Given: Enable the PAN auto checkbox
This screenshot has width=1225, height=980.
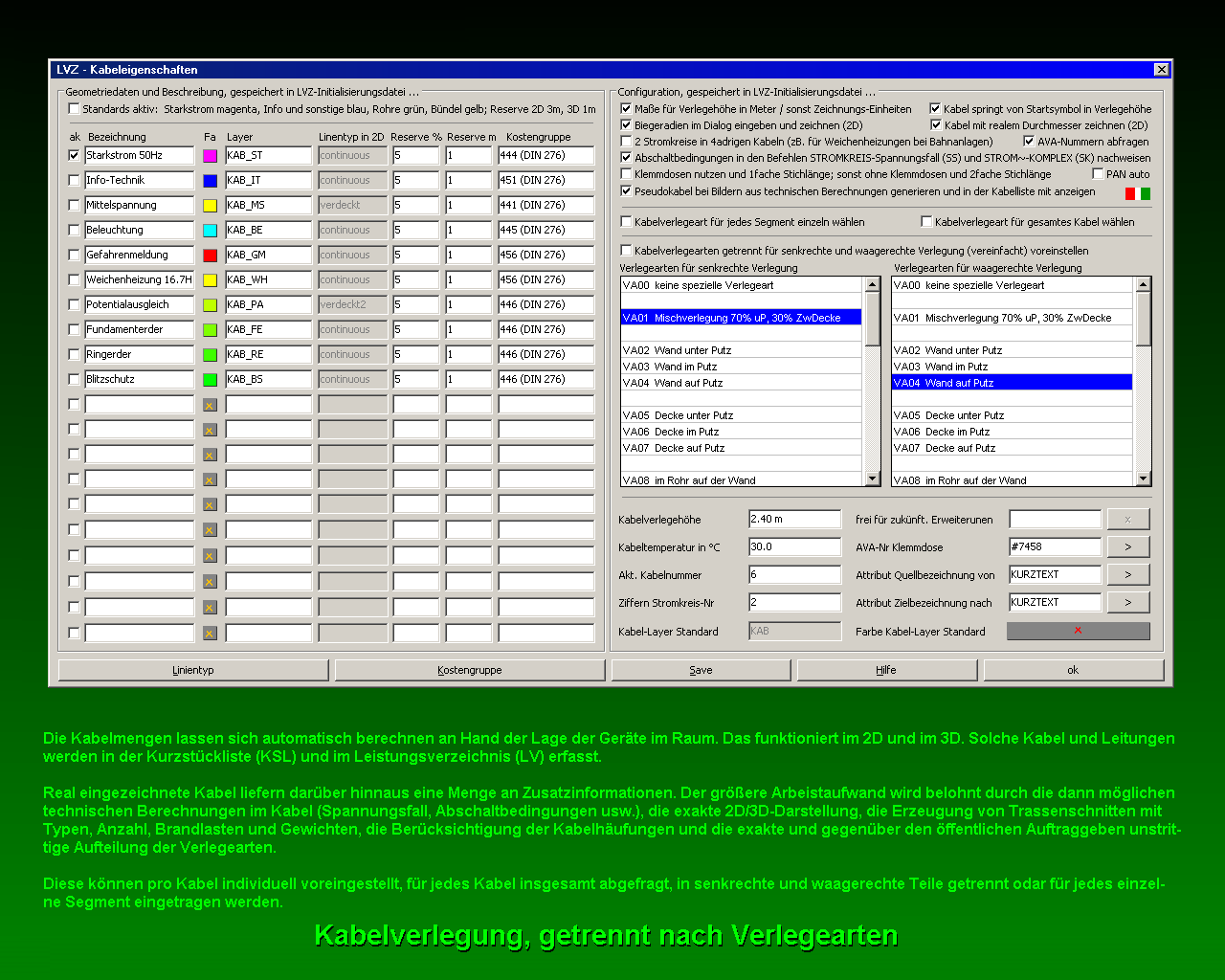Looking at the screenshot, I should 1098,174.
